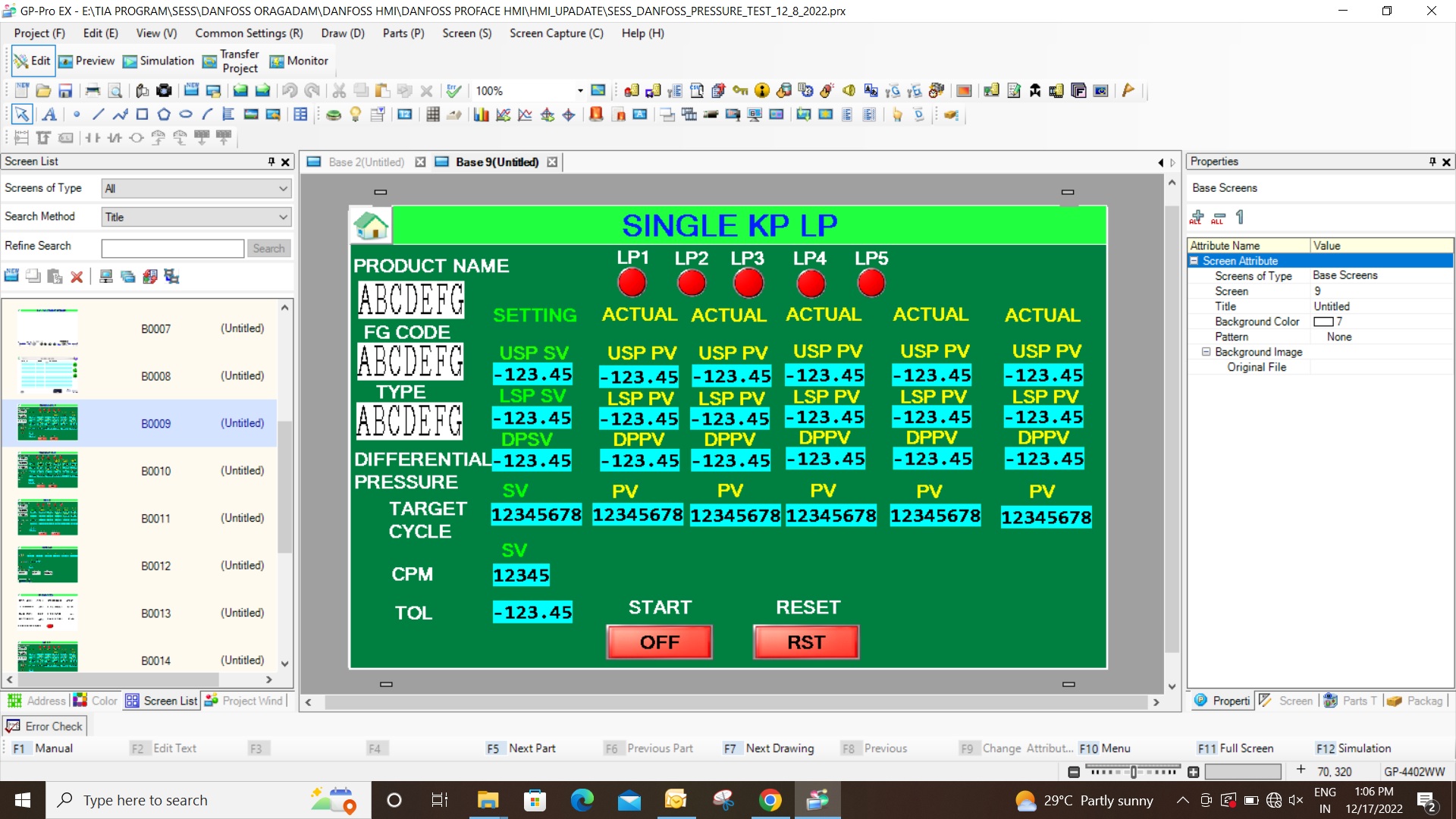Open the Common Settings menu
Screen dimensions: 1456x819
click(249, 33)
